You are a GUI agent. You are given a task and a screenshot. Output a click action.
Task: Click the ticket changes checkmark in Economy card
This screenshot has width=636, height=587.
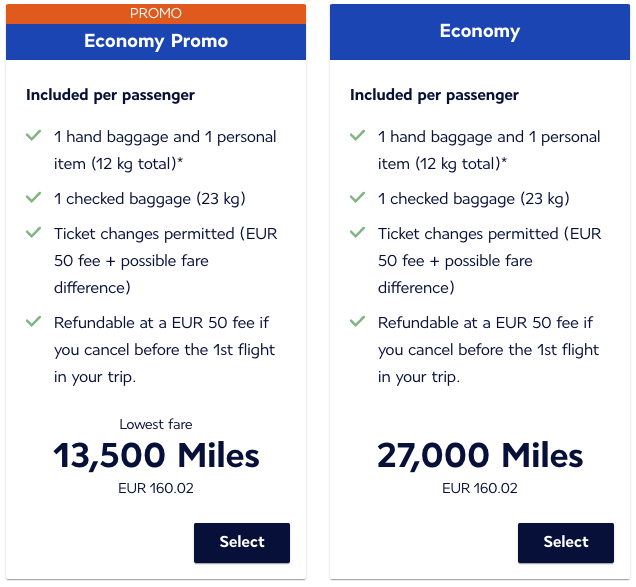357,233
